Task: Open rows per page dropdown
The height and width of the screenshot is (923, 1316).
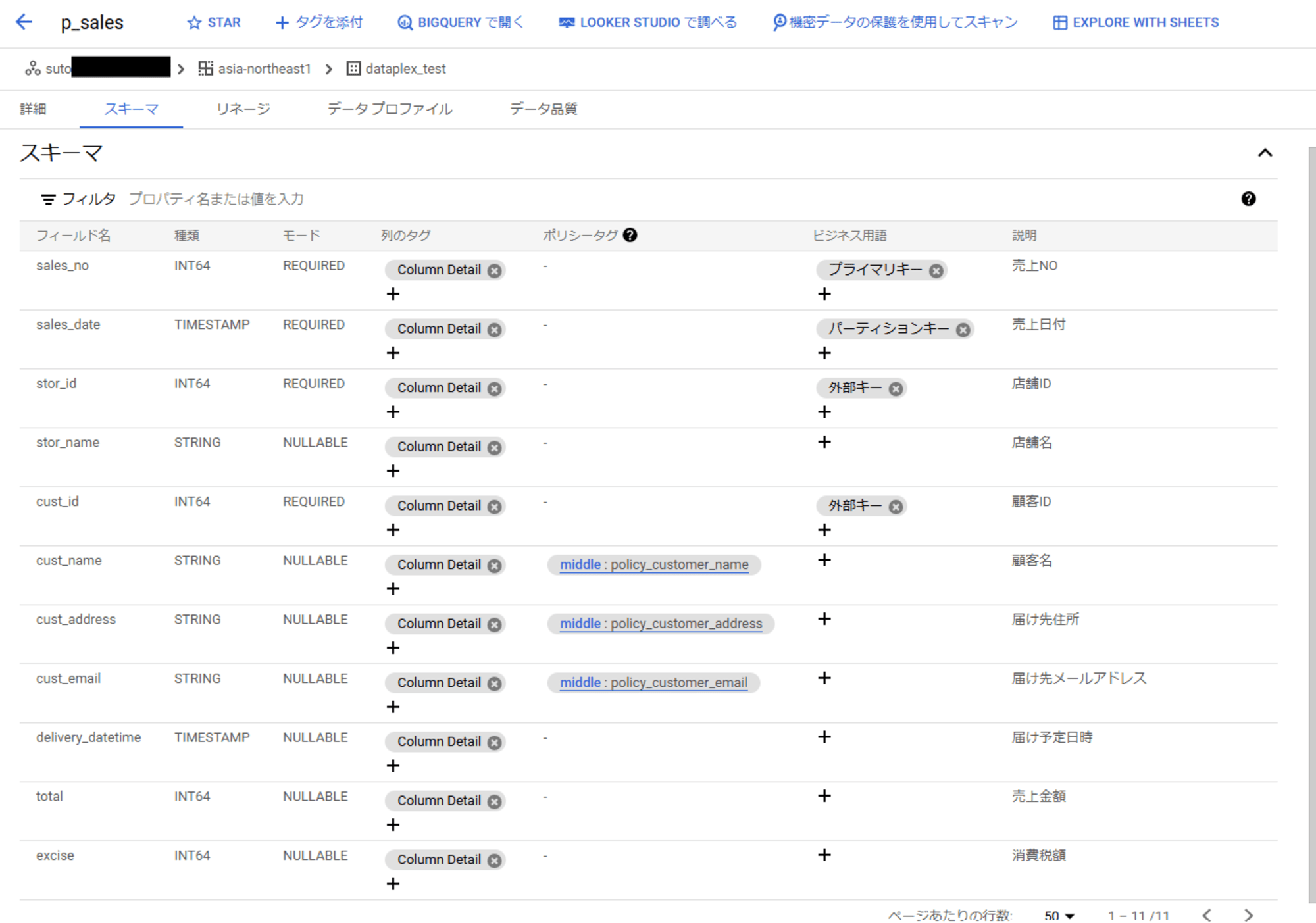Action: coord(1059,915)
